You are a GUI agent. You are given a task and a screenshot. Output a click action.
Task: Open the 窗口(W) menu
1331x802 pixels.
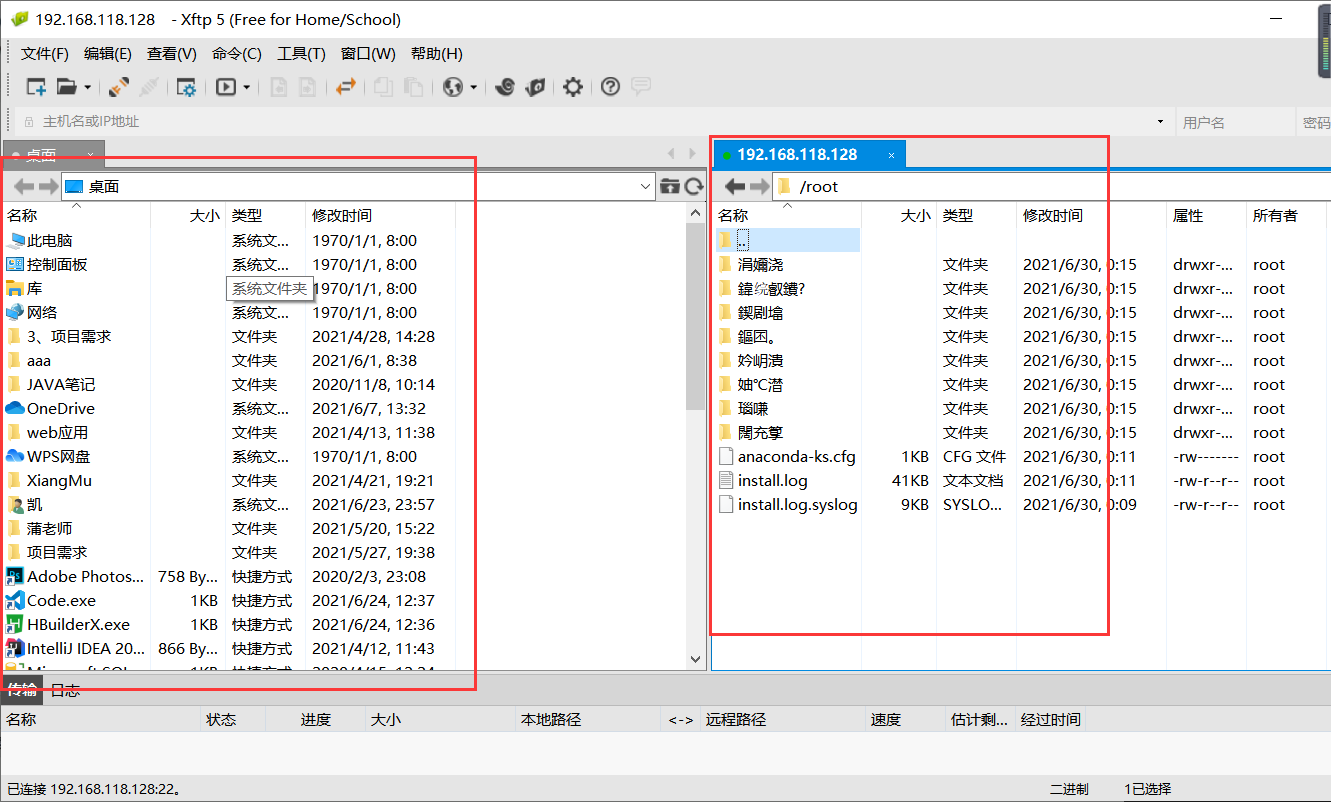pyautogui.click(x=368, y=54)
